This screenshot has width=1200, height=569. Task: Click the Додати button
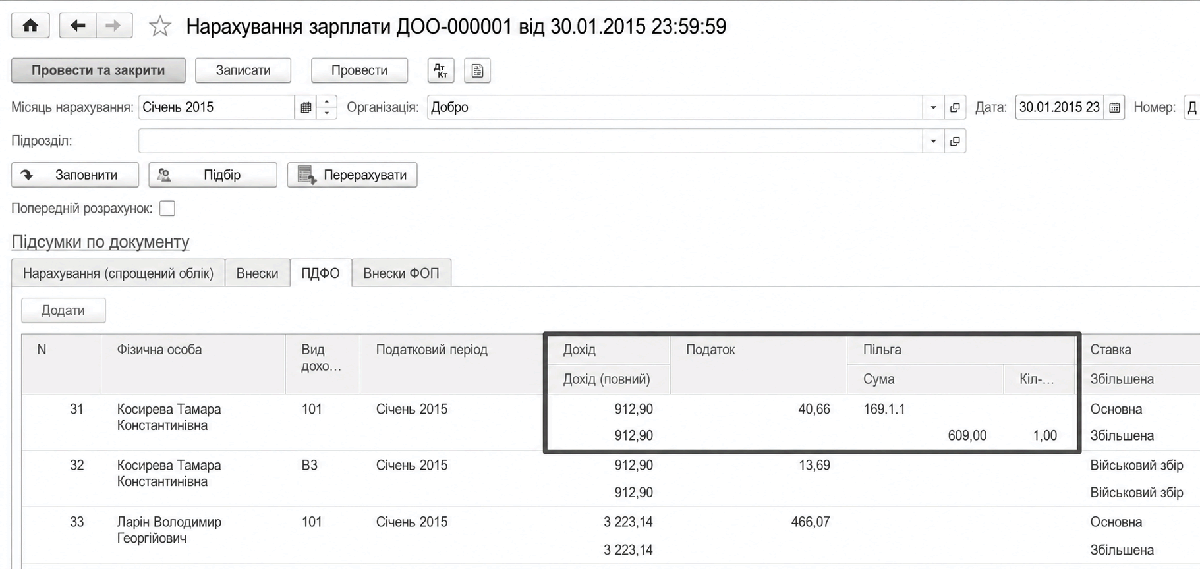[64, 311]
